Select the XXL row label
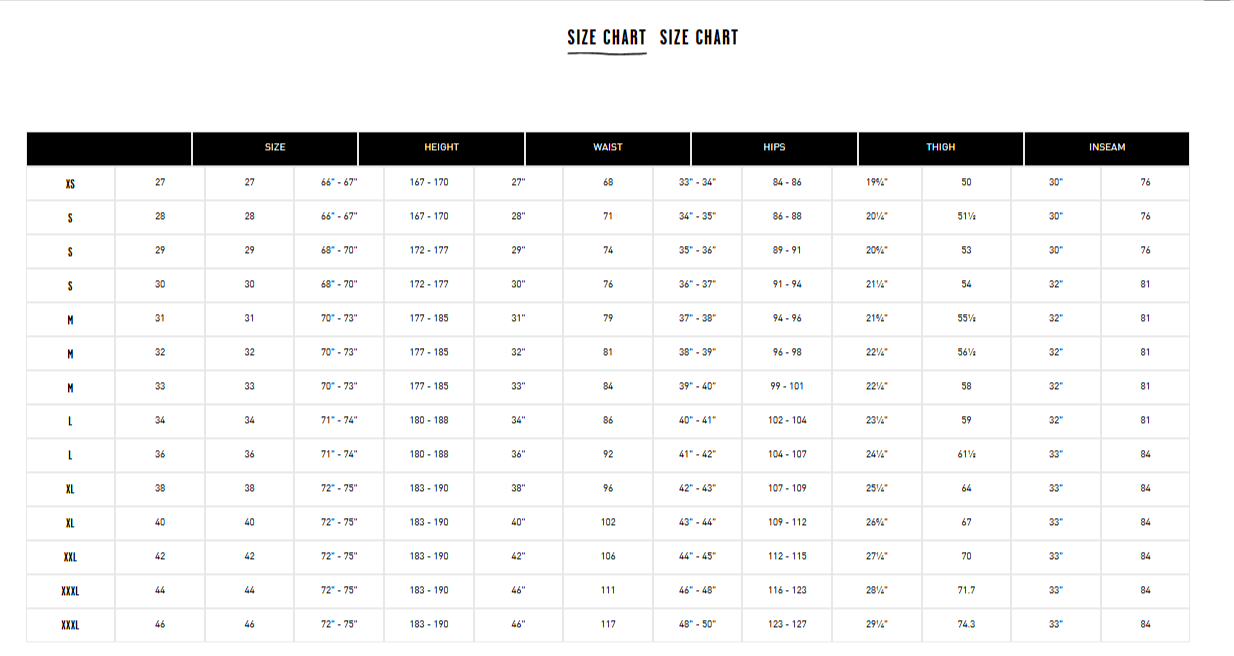This screenshot has width=1234, height=656. click(70, 557)
